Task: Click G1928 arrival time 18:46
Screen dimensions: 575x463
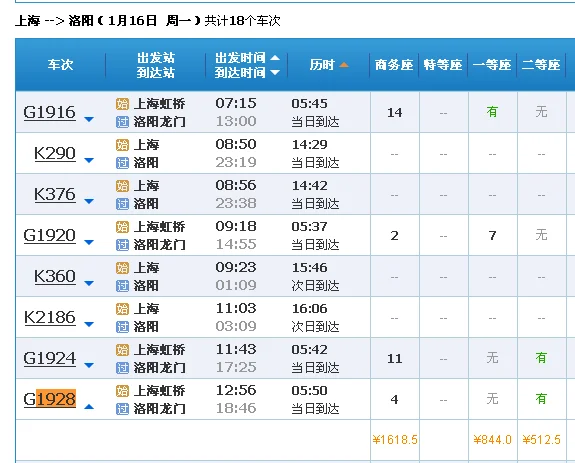Action: [x=236, y=408]
